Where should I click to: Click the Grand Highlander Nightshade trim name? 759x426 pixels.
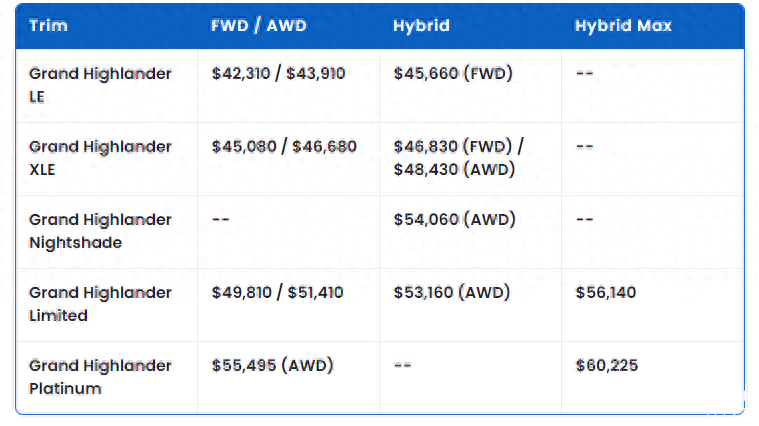coord(100,231)
